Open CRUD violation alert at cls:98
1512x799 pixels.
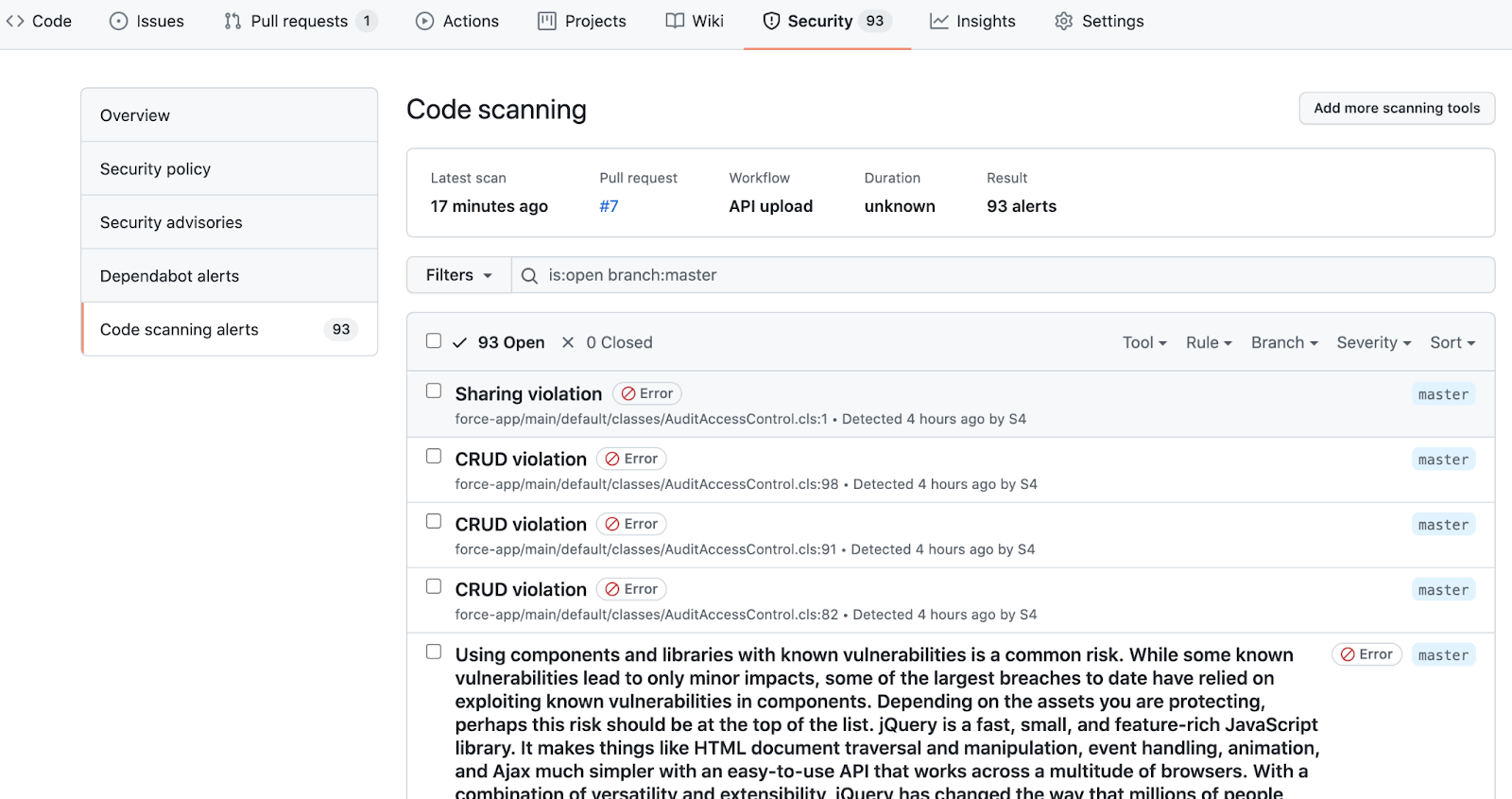(x=521, y=459)
